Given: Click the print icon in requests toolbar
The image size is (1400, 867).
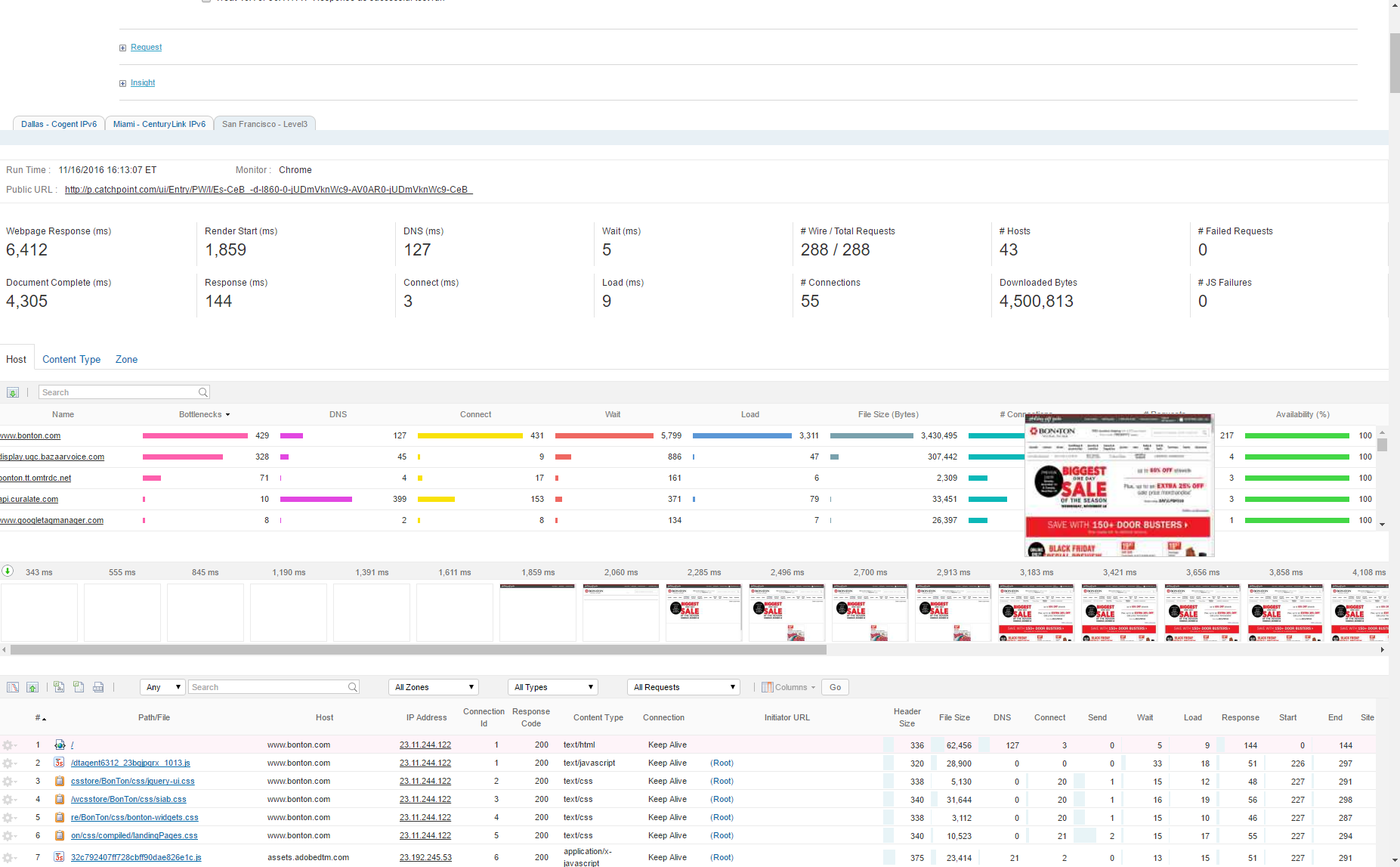Looking at the screenshot, I should [98, 687].
